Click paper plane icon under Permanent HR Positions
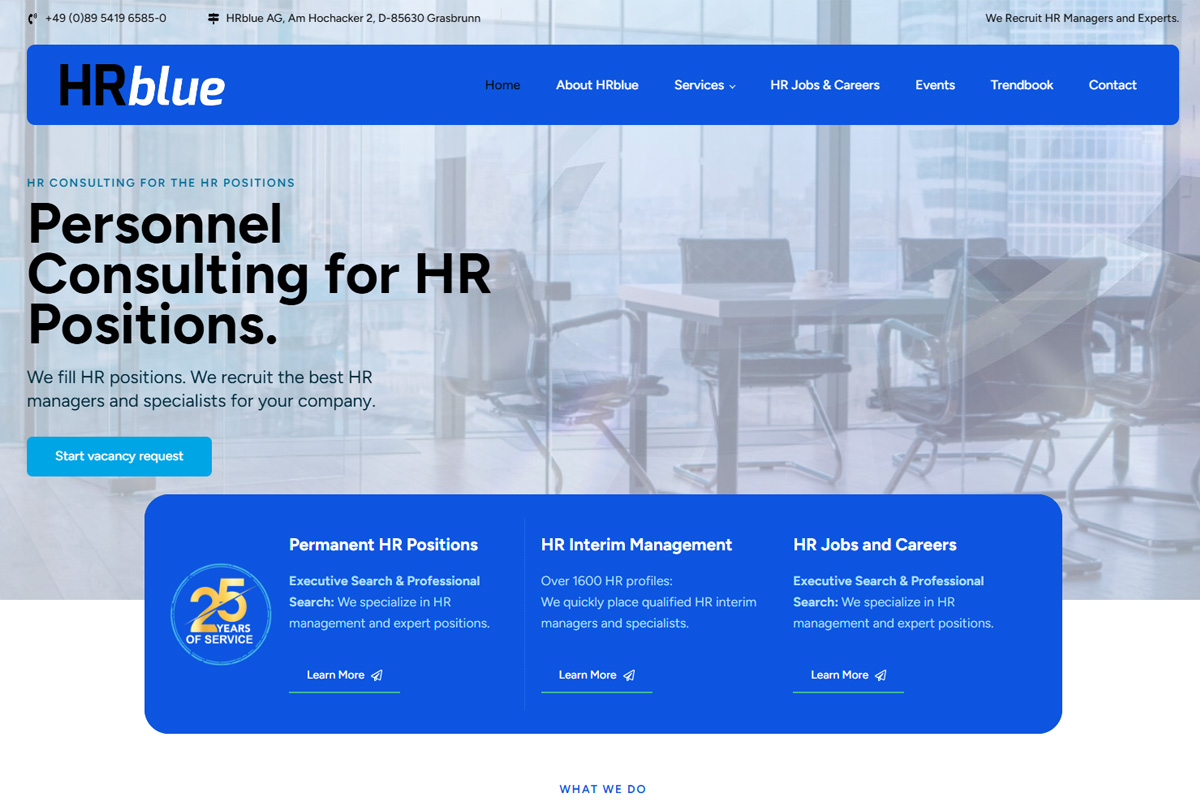Screen dimensions: 1200x800 (x=377, y=675)
